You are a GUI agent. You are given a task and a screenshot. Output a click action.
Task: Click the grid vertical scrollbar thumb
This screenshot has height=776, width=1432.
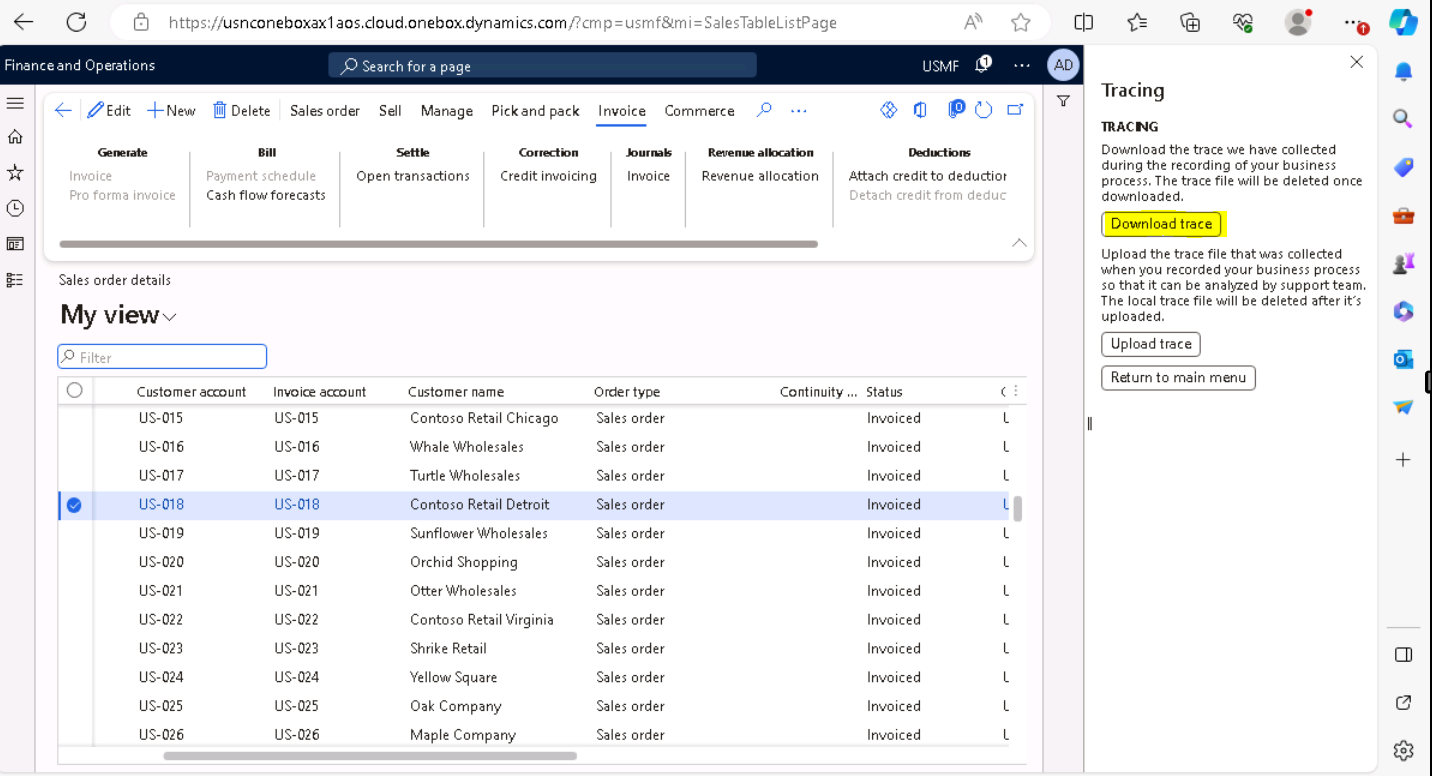coord(1018,509)
